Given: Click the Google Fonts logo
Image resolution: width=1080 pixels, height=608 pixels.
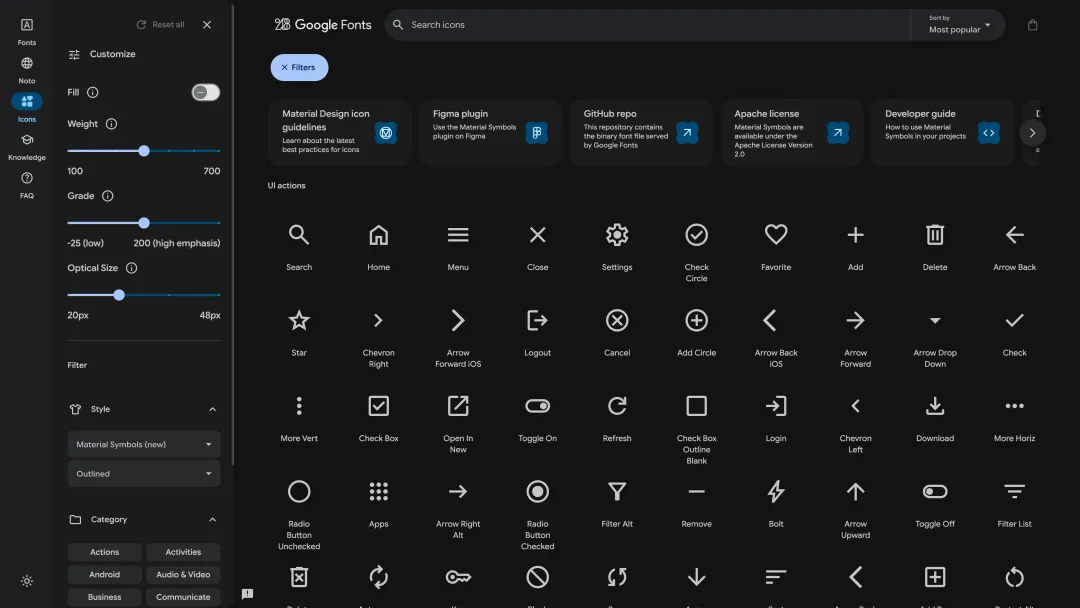Looking at the screenshot, I should coord(323,25).
